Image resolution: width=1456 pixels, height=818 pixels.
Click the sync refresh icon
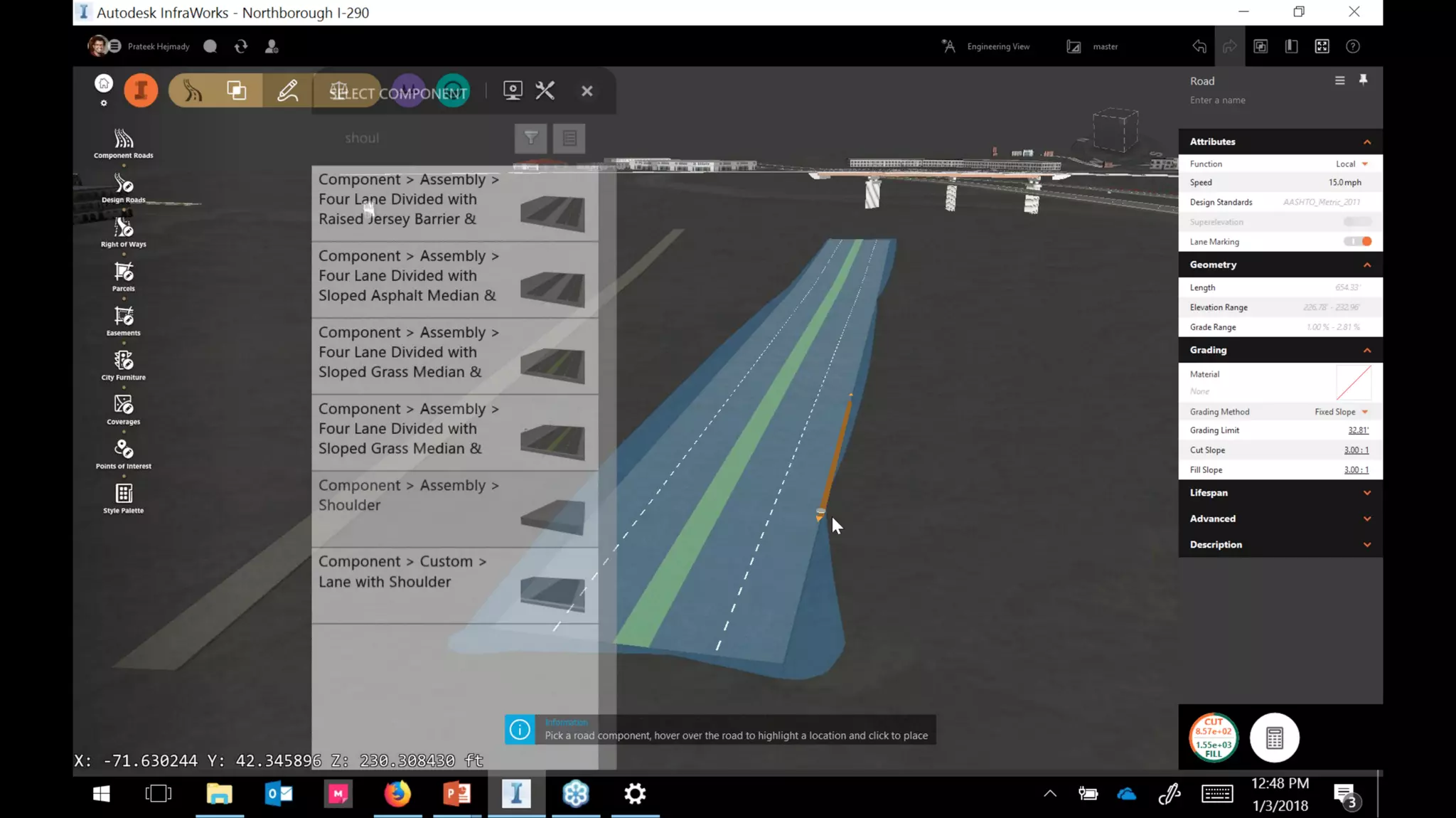[241, 46]
